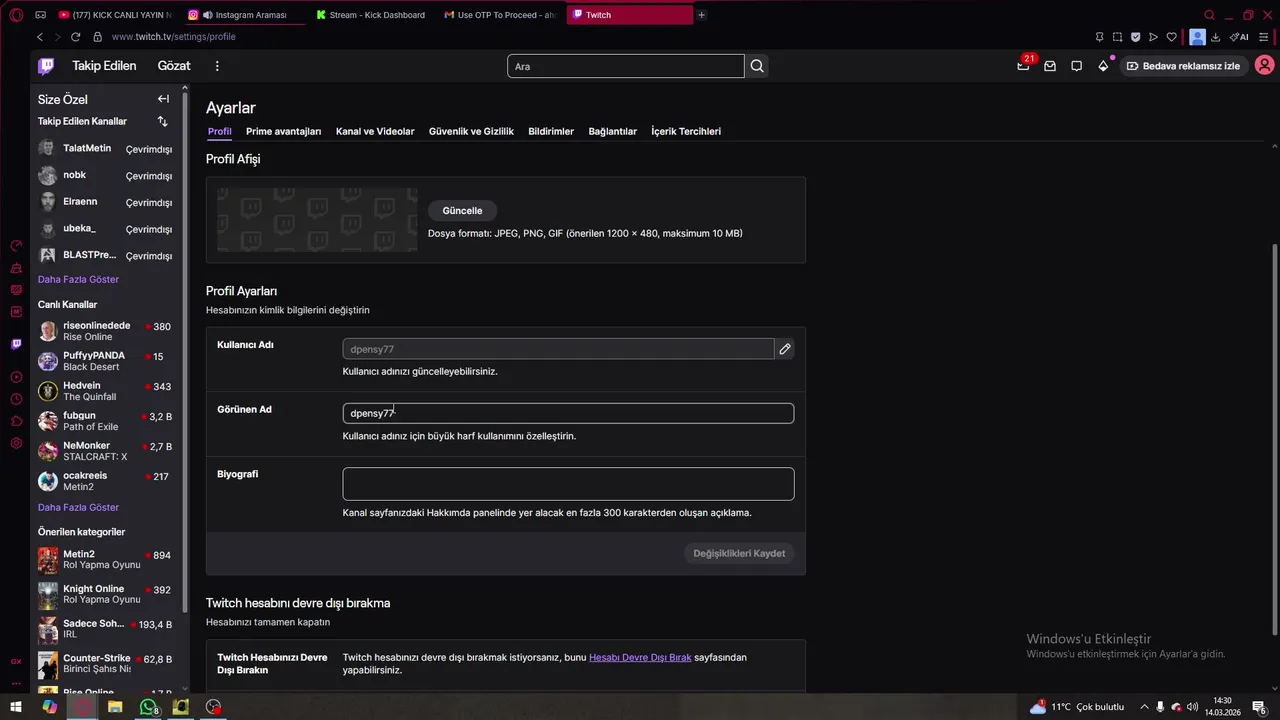Open Hesabı Devre Dışı Bırak link
The image size is (1280, 720).
tap(640, 657)
